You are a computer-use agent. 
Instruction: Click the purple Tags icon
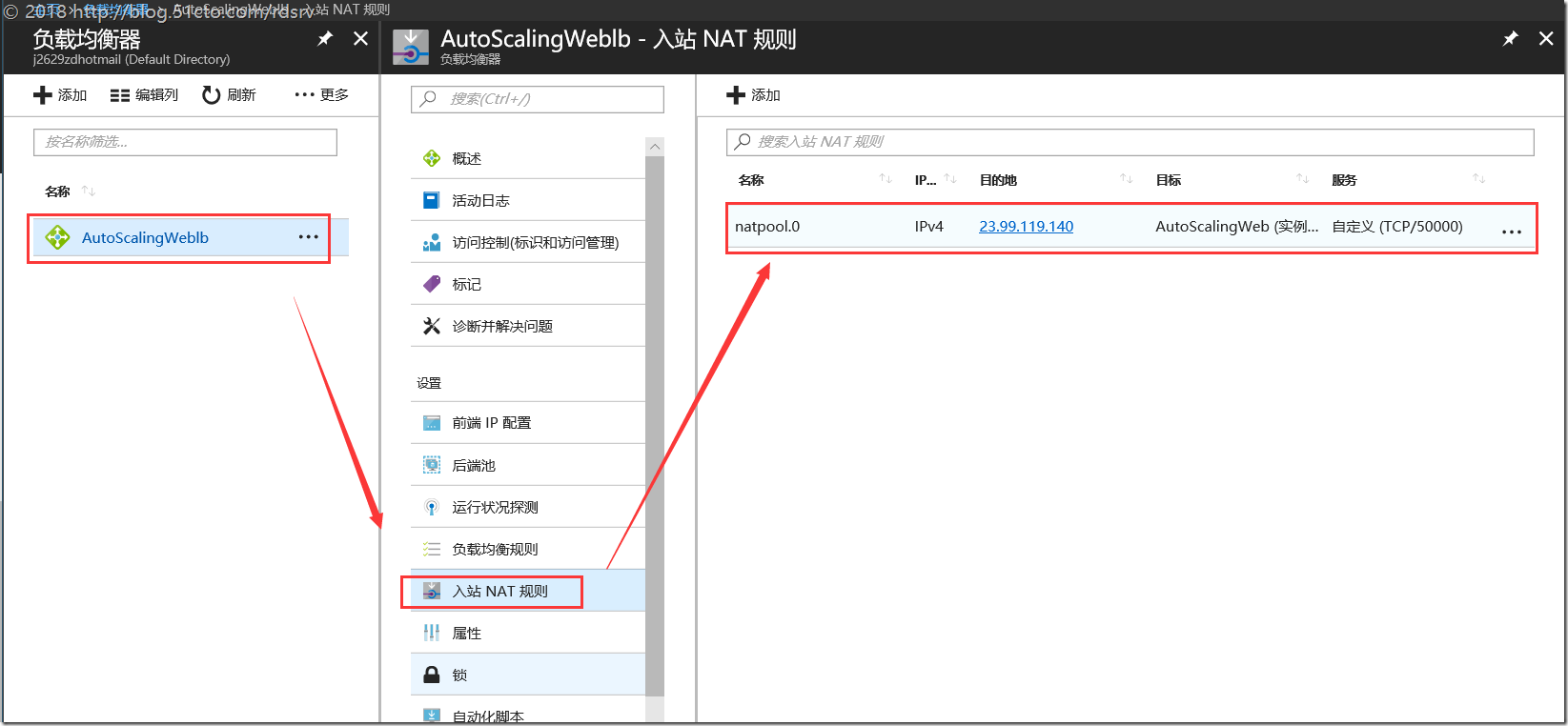point(432,284)
